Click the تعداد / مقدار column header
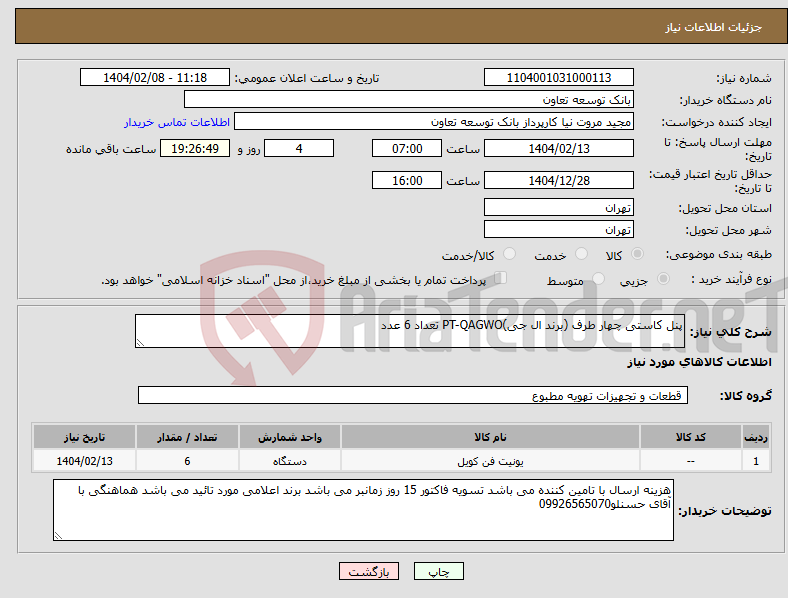This screenshot has height=598, width=788. tap(187, 437)
